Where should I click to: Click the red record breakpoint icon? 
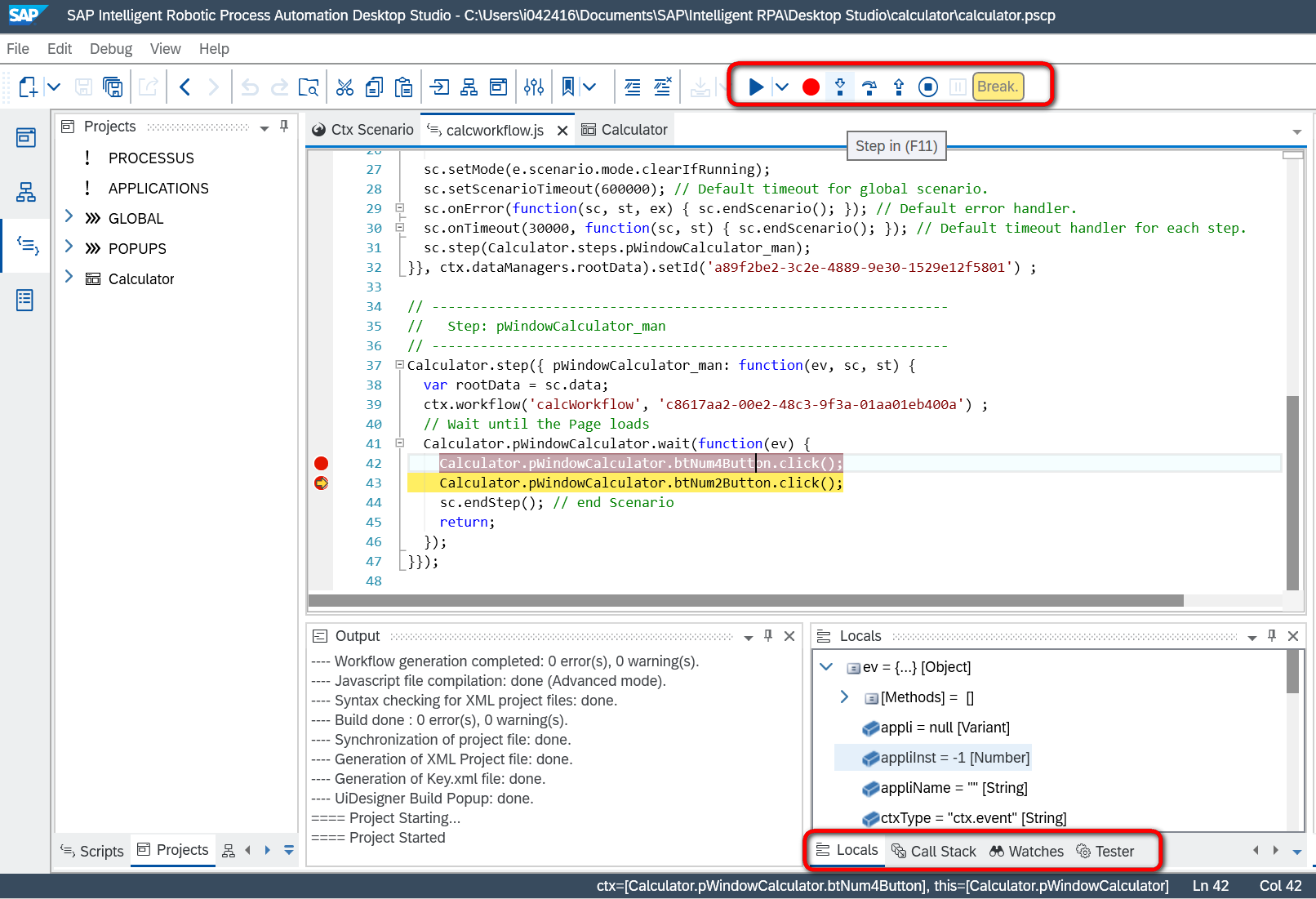(x=811, y=87)
